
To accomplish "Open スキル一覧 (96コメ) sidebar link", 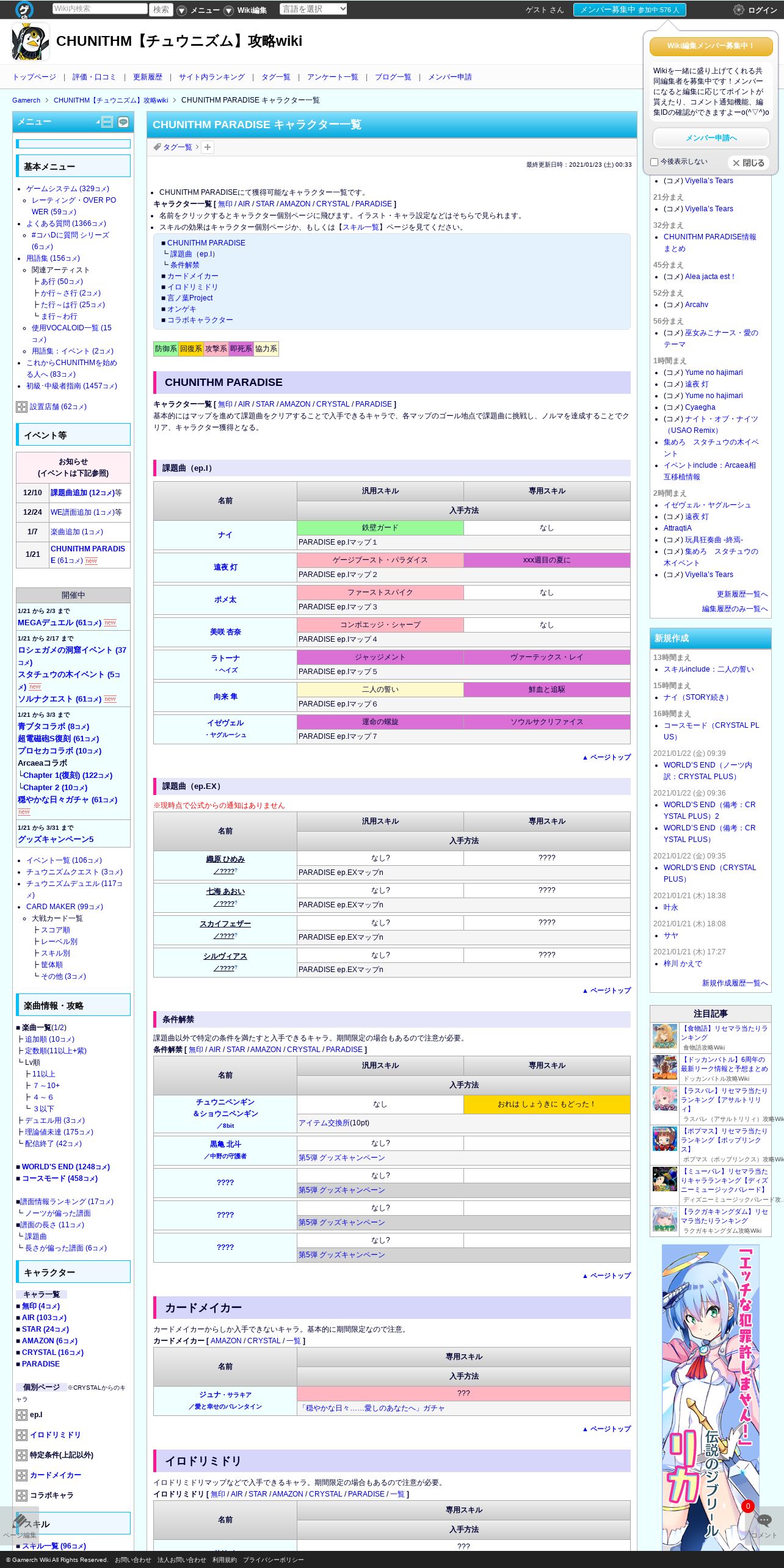I will point(54,1546).
